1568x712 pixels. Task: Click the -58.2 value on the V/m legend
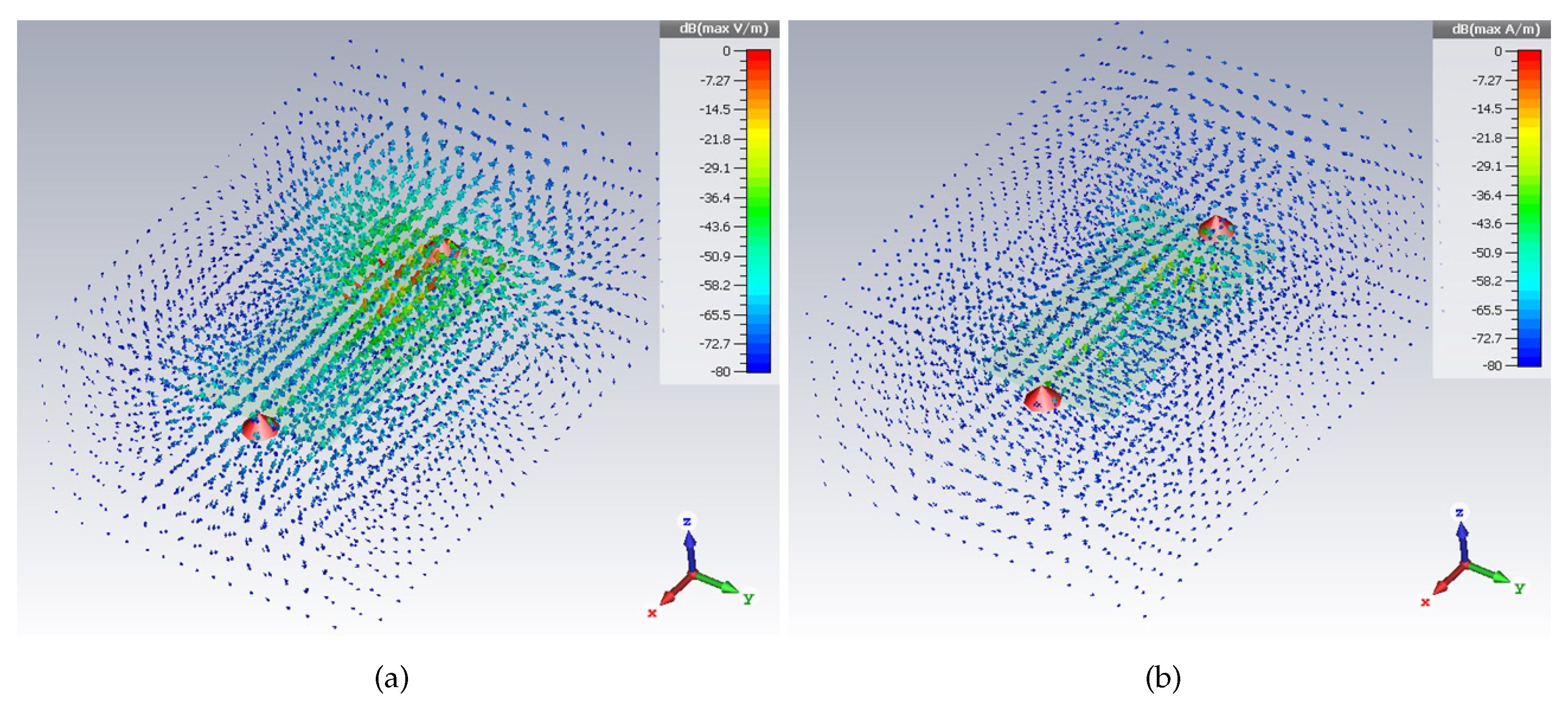pos(715,285)
